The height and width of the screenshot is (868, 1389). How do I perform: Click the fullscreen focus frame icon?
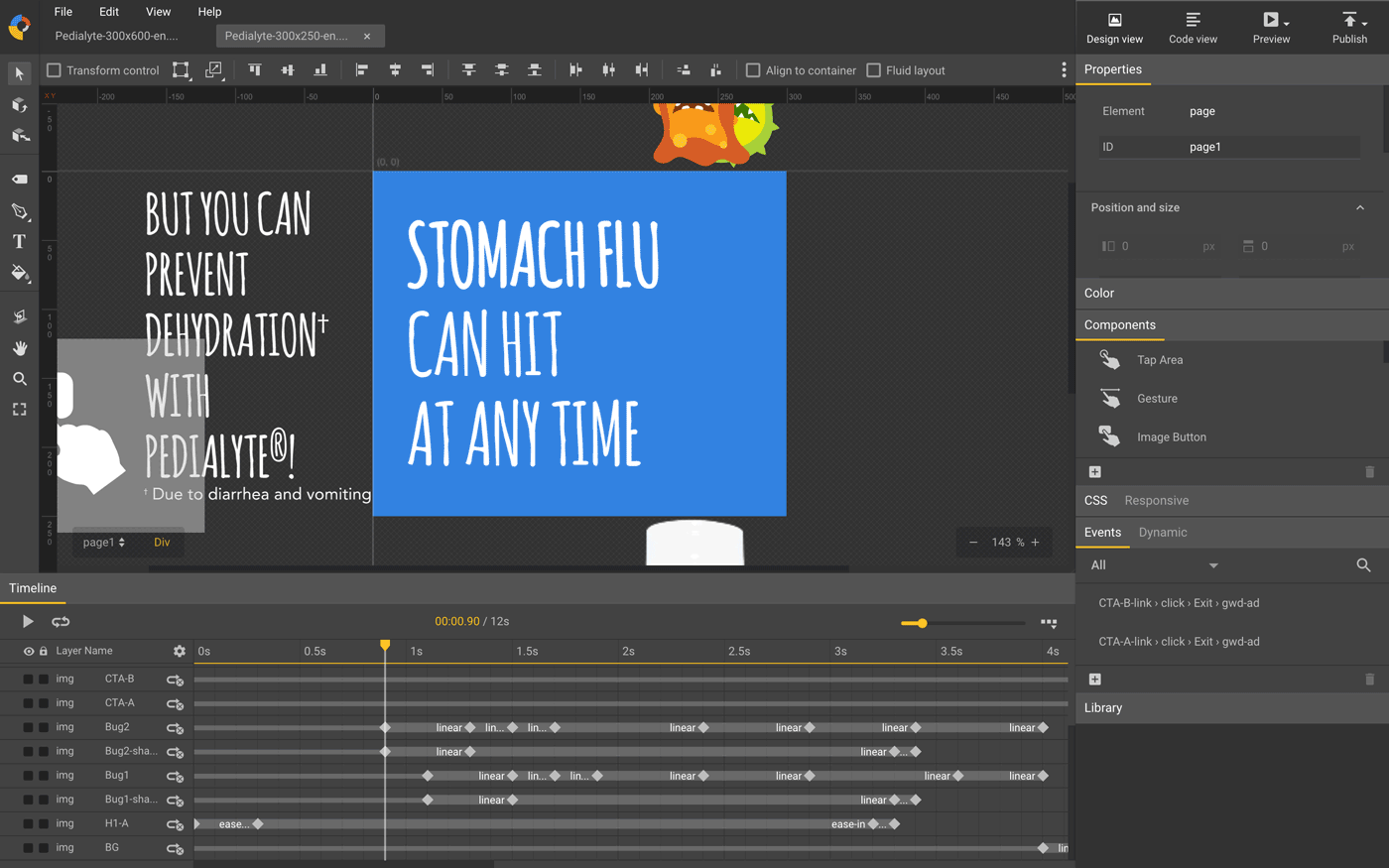(19, 409)
